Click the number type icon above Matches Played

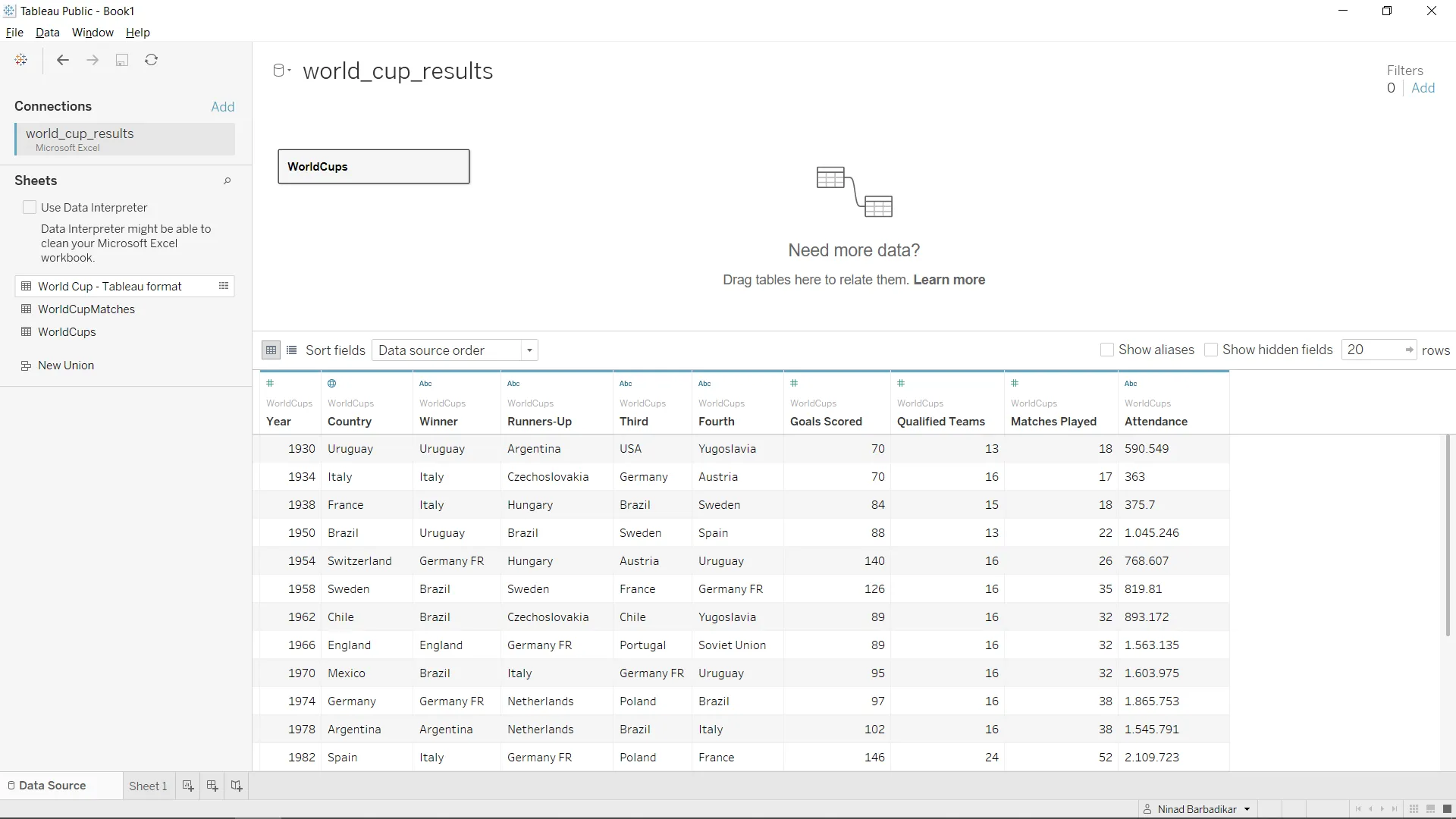(1015, 383)
